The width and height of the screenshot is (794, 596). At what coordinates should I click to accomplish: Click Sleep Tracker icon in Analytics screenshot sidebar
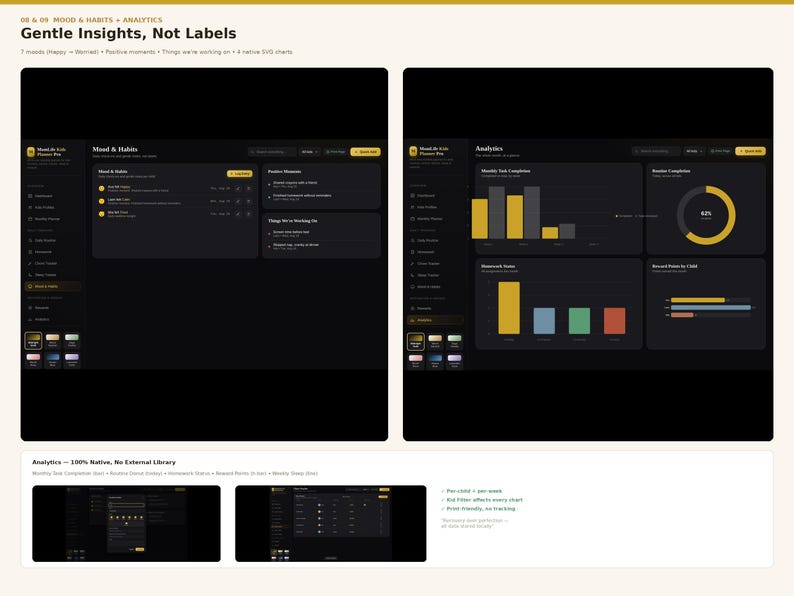[x=412, y=275]
